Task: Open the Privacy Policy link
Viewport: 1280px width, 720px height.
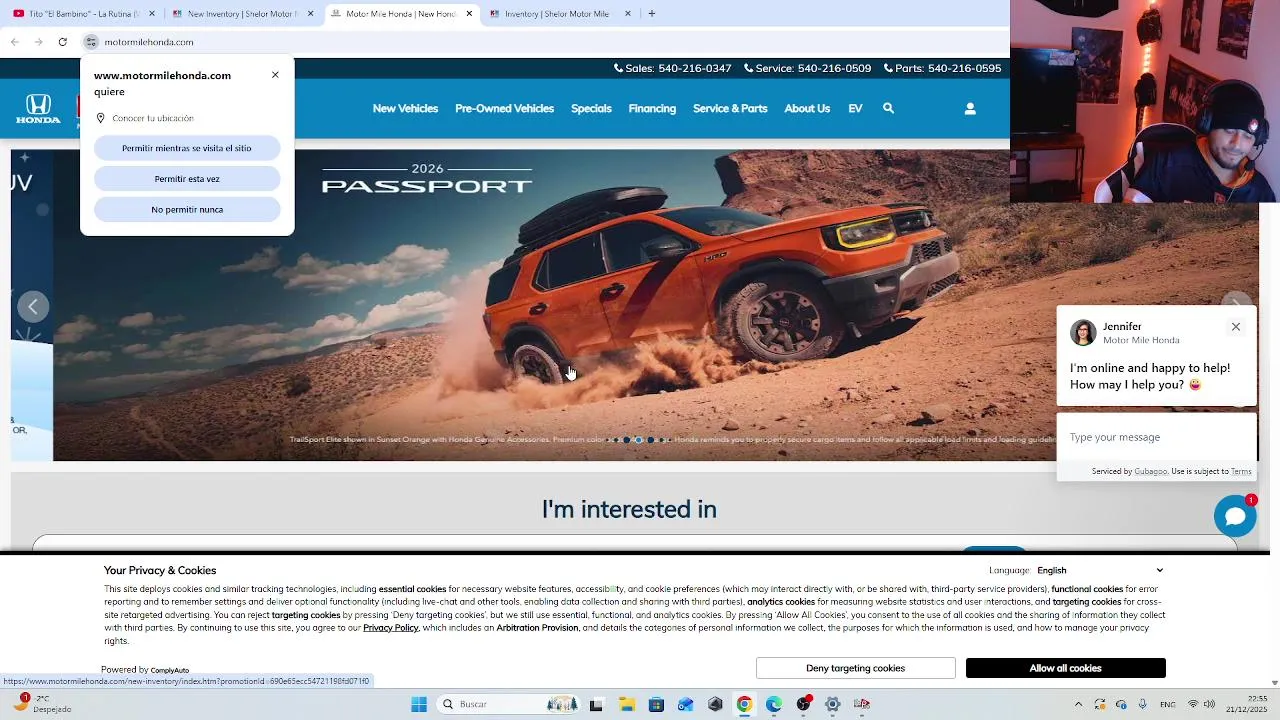Action: tap(390, 628)
